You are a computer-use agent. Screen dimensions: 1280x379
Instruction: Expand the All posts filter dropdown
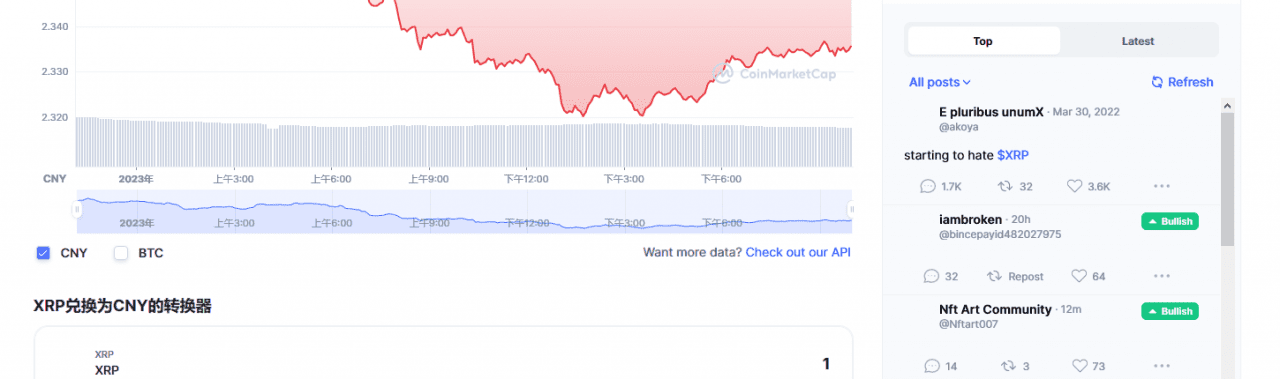tap(940, 82)
